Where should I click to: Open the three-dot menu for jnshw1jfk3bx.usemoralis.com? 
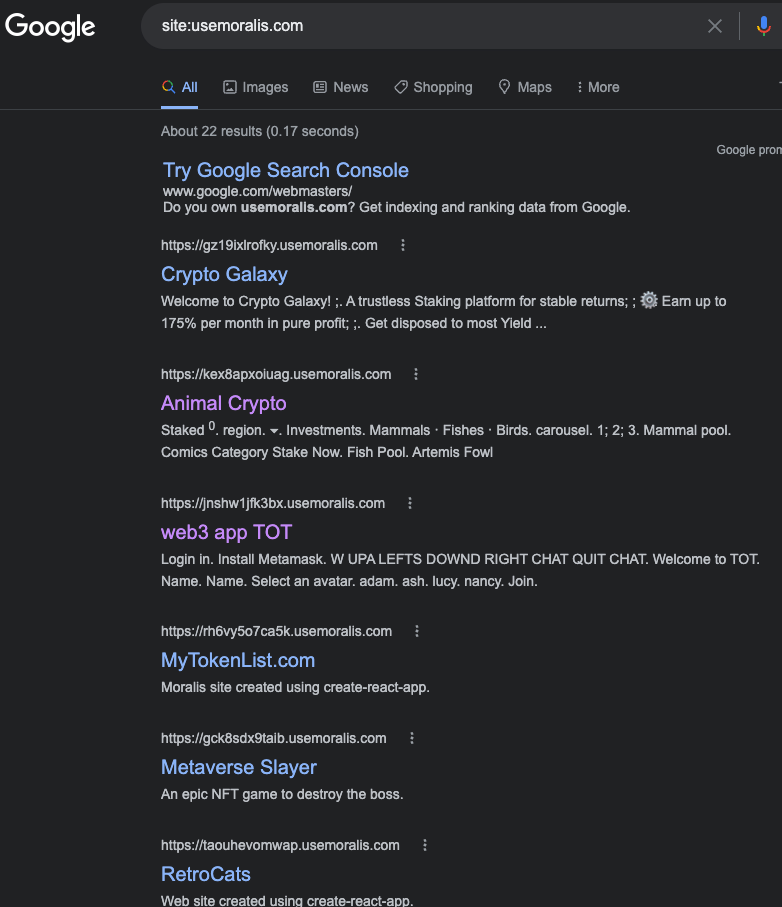pos(410,503)
